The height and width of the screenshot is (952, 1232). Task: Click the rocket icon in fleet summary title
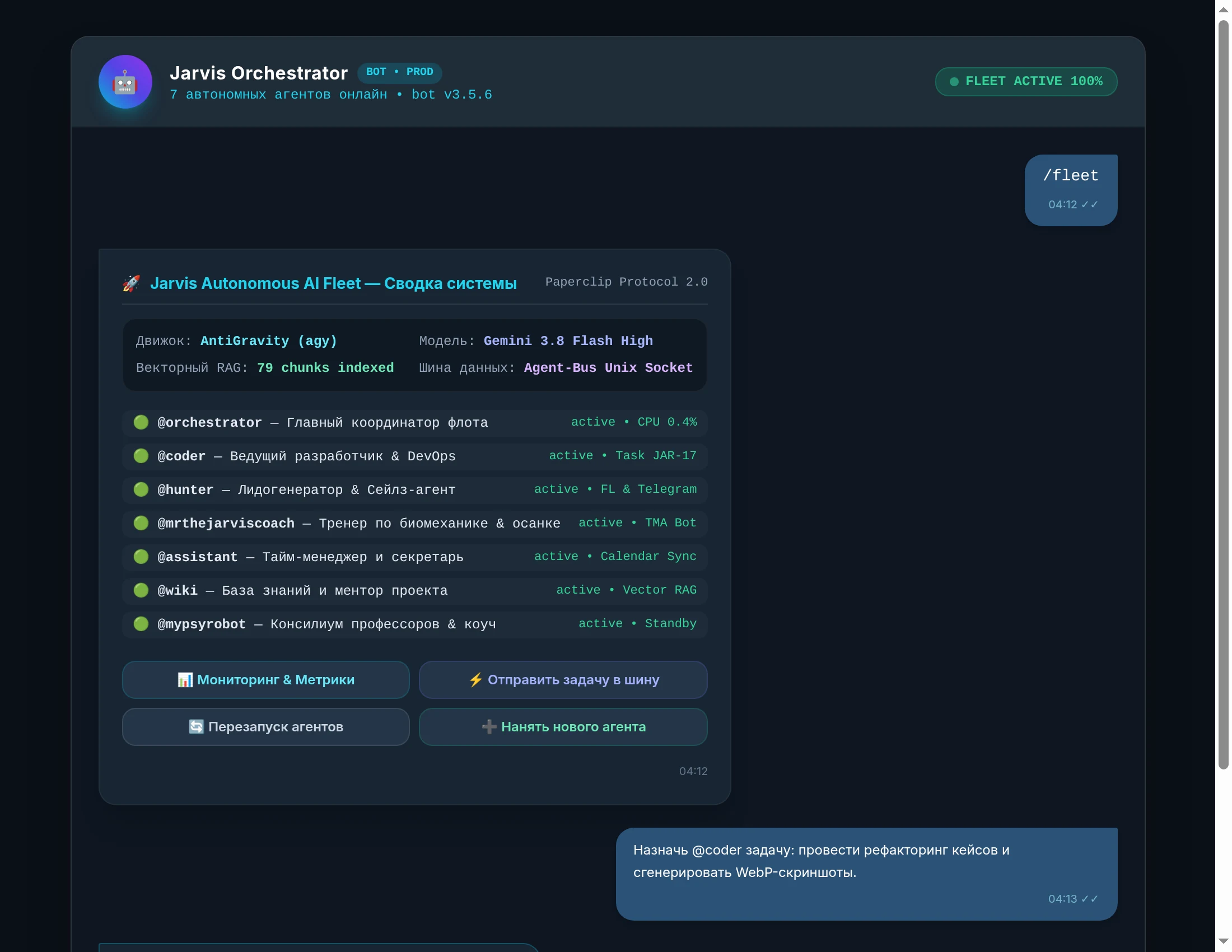(132, 283)
